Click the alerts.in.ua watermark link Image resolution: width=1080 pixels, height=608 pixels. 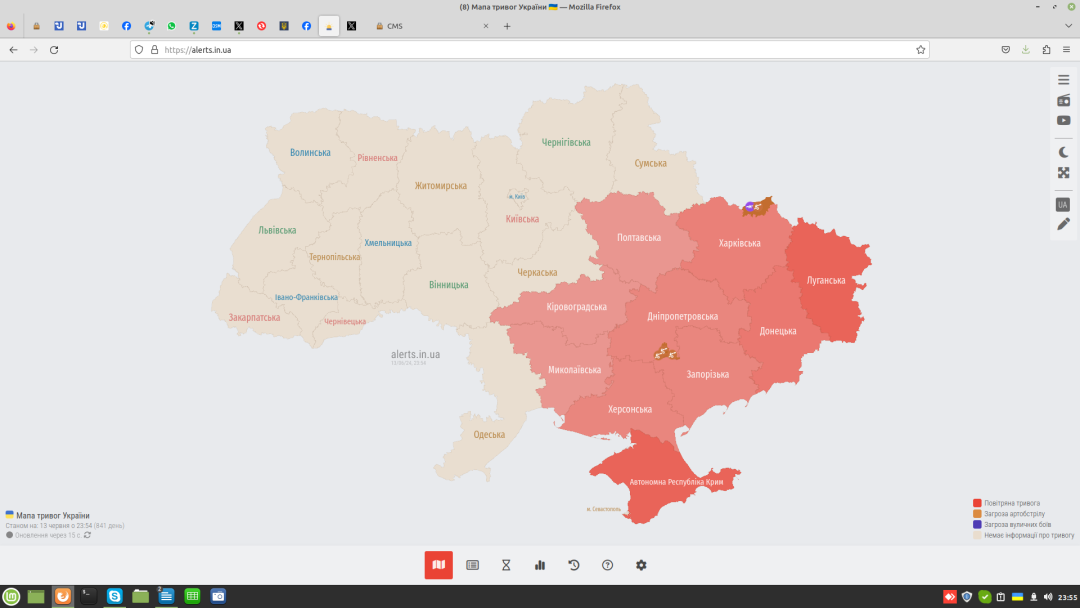[x=414, y=352]
